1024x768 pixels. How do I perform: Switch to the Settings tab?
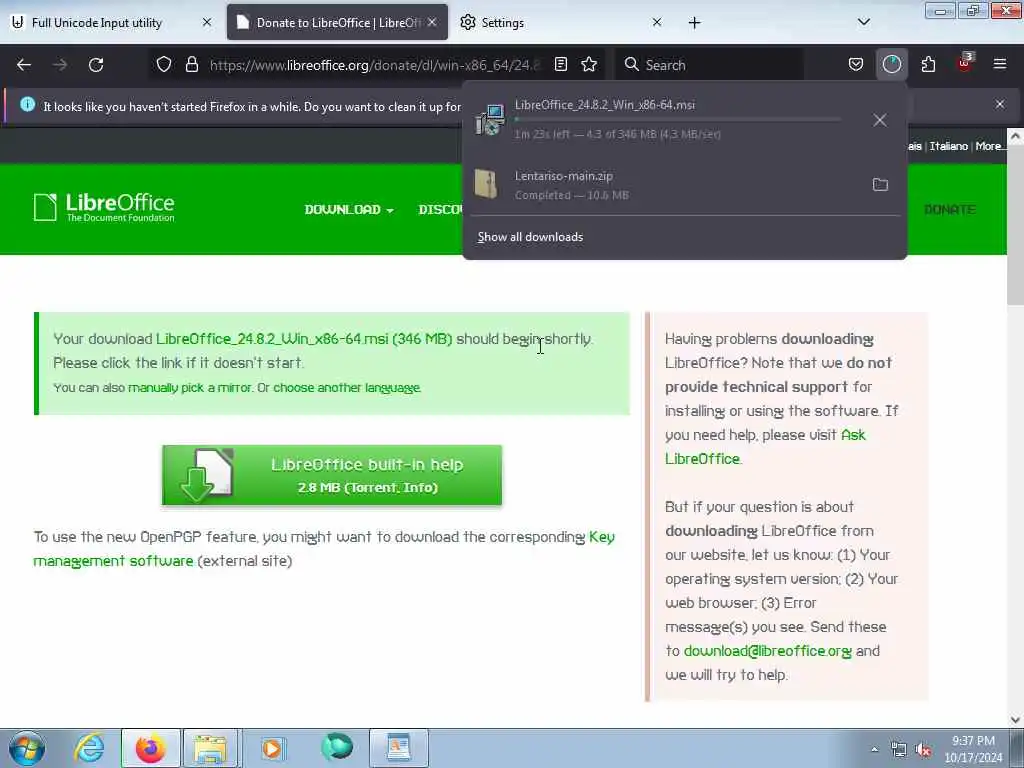click(x=503, y=22)
